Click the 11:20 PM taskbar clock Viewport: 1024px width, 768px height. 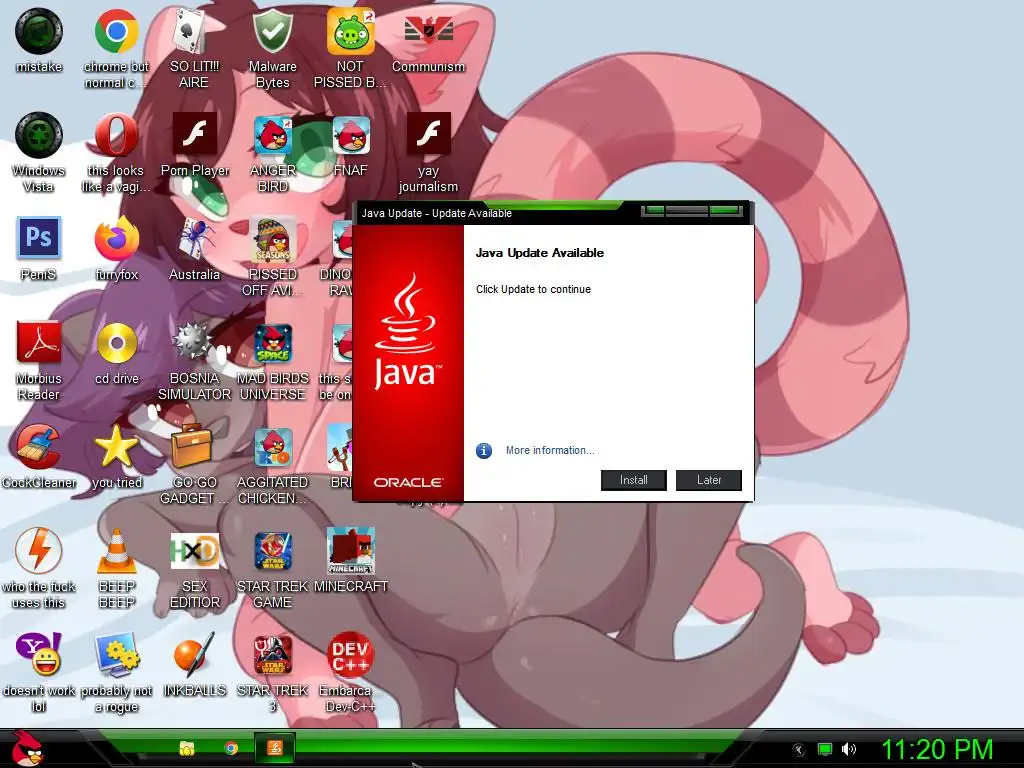pyautogui.click(x=937, y=749)
